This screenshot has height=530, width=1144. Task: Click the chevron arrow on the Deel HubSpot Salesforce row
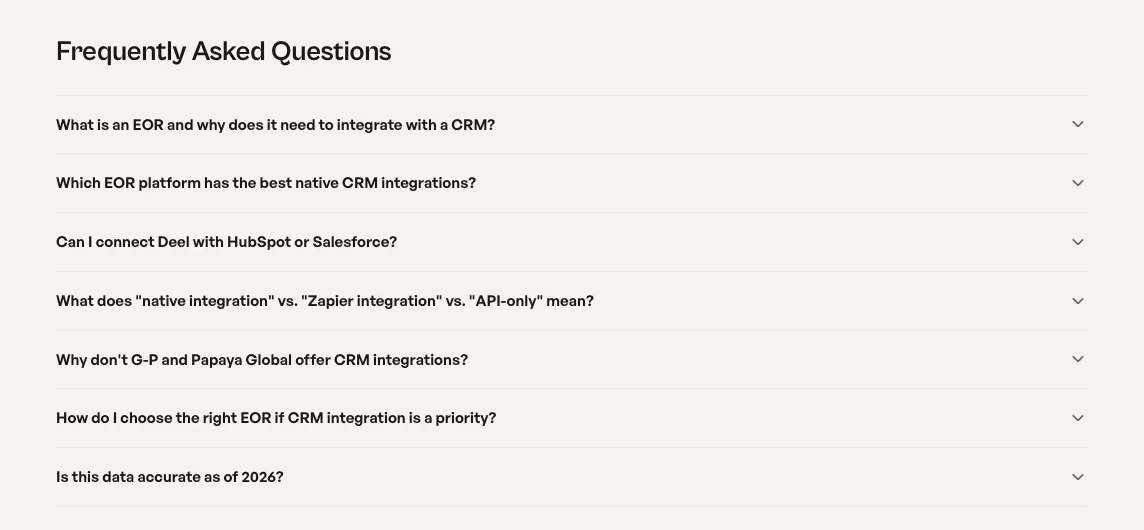1078,242
